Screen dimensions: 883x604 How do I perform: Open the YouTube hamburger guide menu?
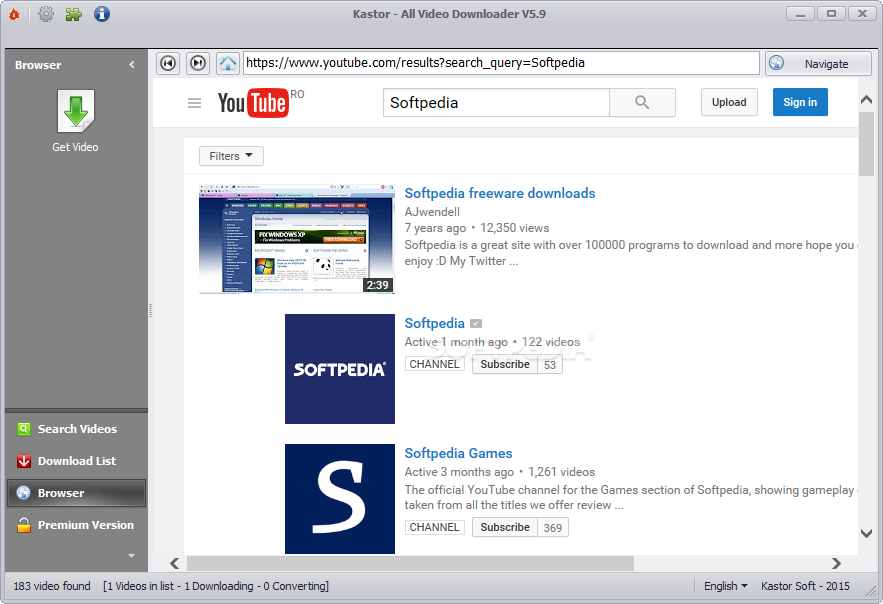click(x=194, y=103)
